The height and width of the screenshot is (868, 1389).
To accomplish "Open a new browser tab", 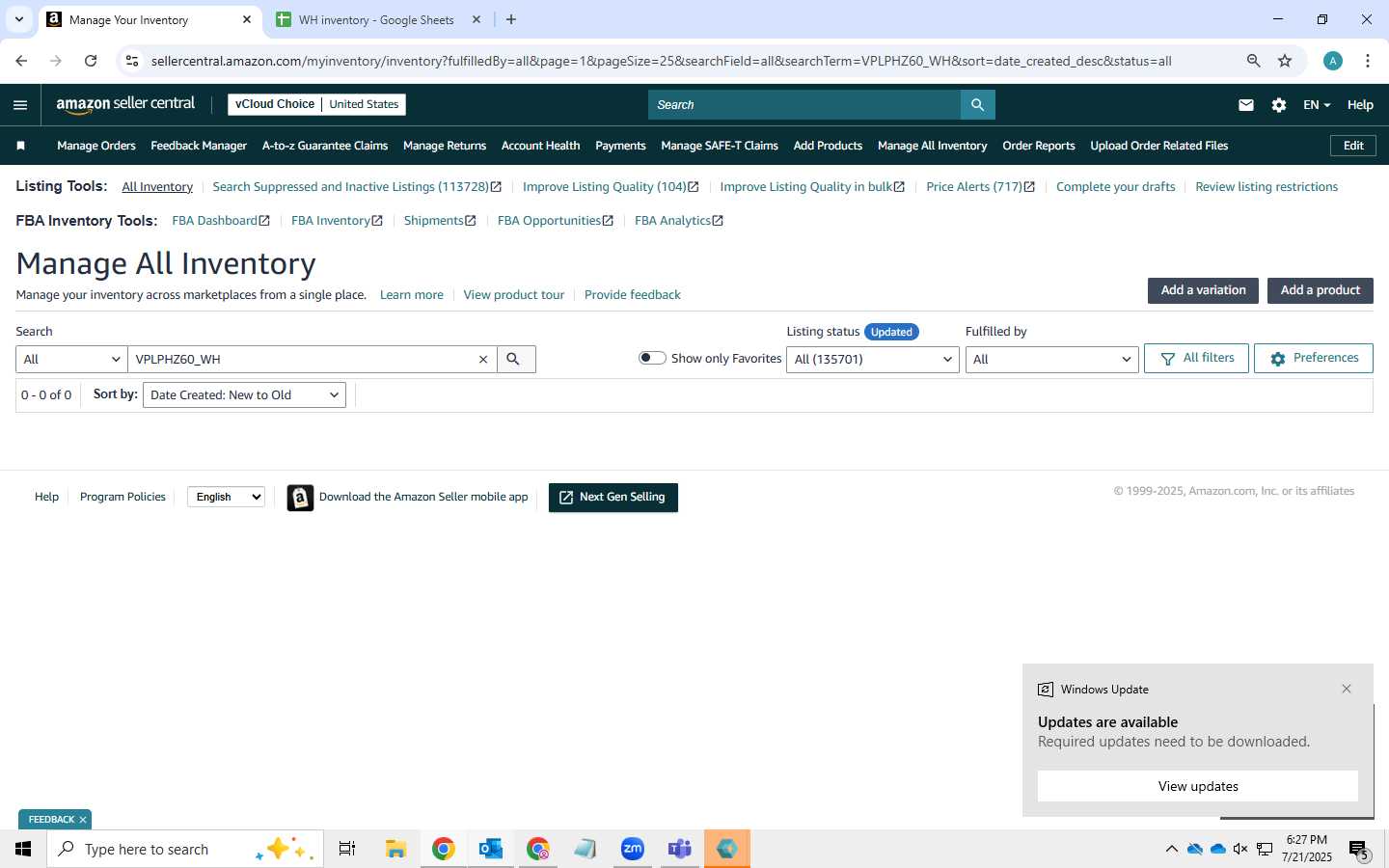I will 511,19.
